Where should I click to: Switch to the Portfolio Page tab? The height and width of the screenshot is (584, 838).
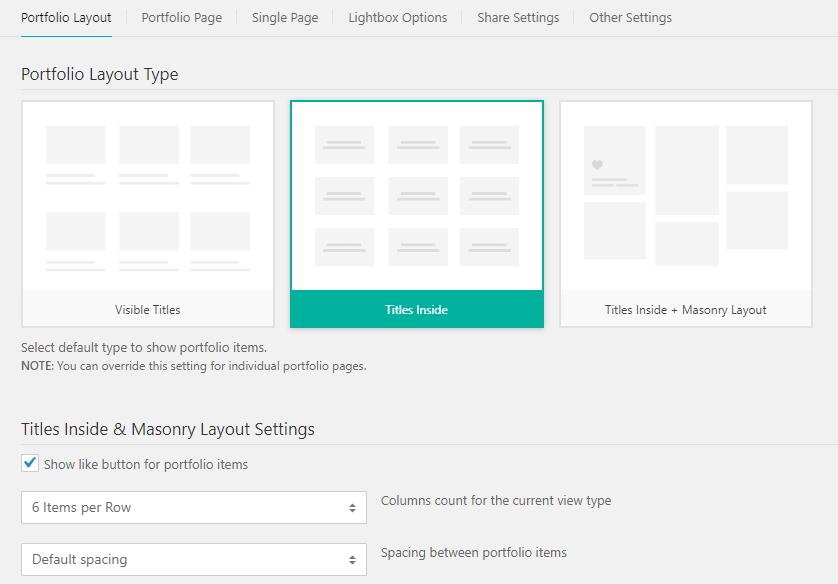coord(182,18)
